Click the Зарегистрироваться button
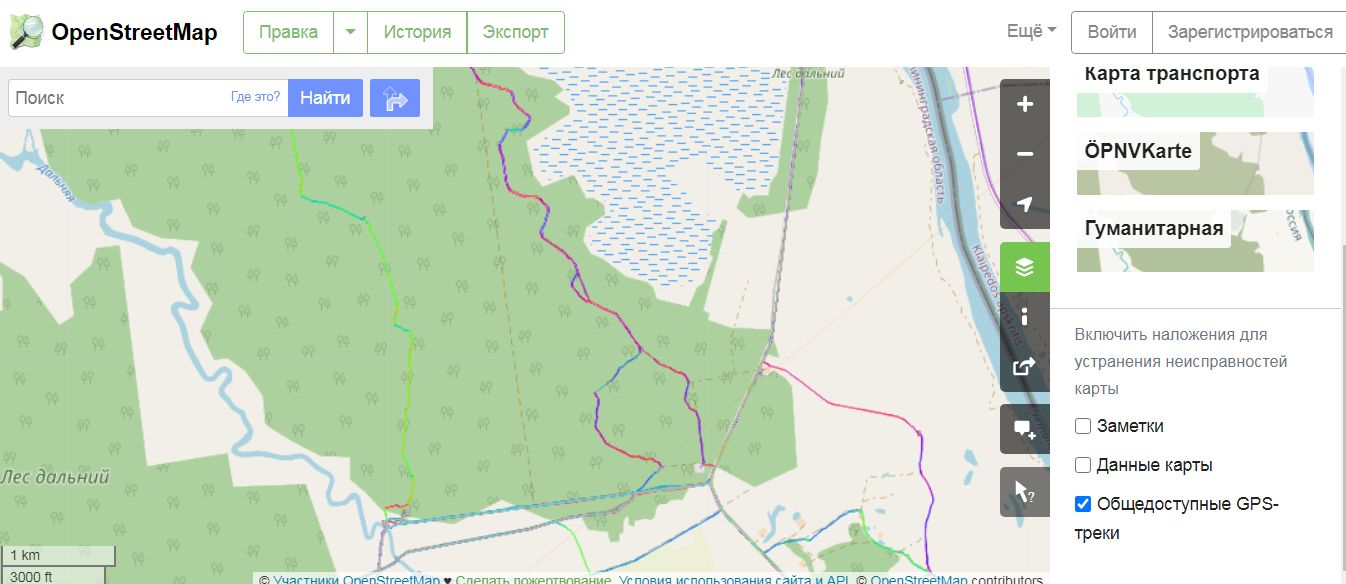 coord(1249,32)
